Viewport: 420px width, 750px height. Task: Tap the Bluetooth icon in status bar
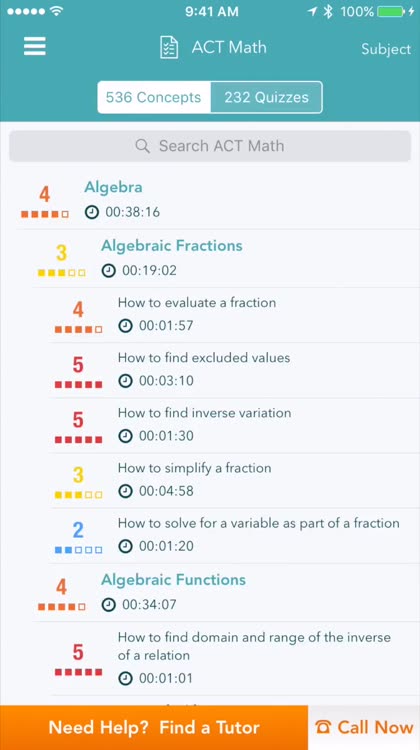[x=328, y=11]
